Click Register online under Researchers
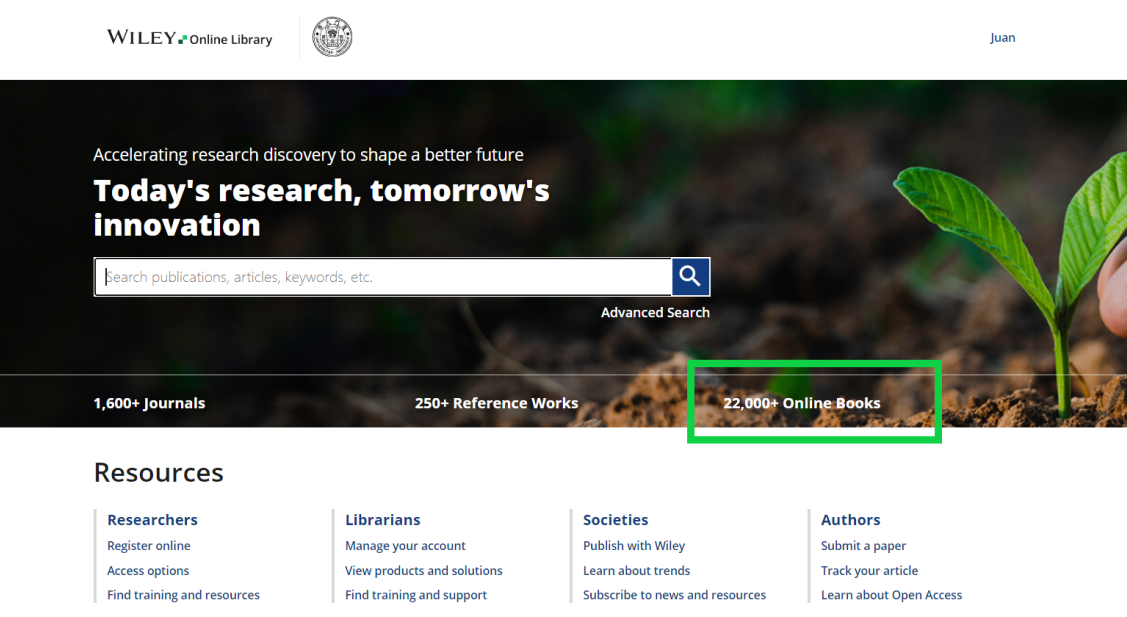 [x=149, y=546]
